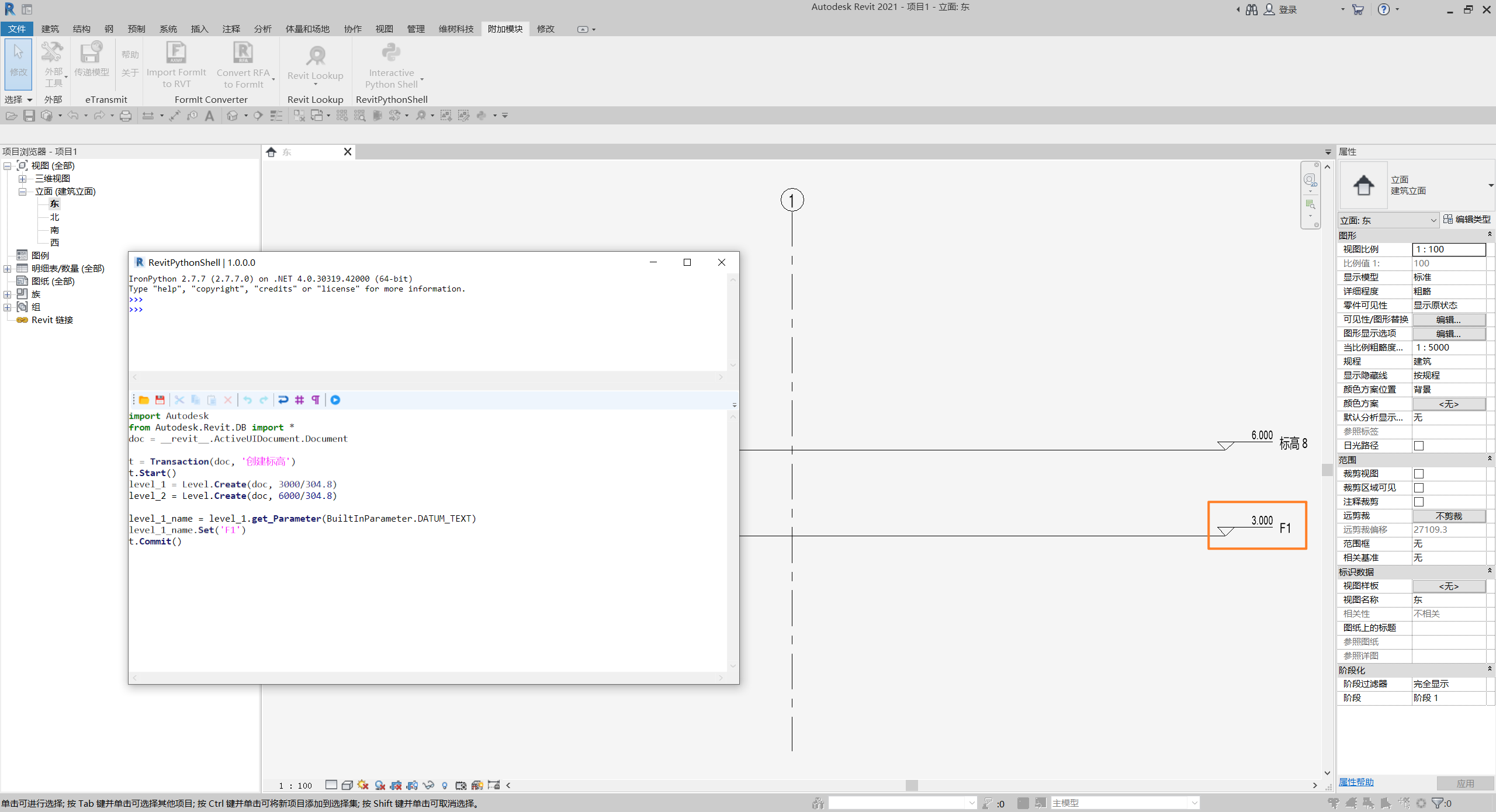Click 视图比例 value field 1 : 100

click(x=1449, y=249)
